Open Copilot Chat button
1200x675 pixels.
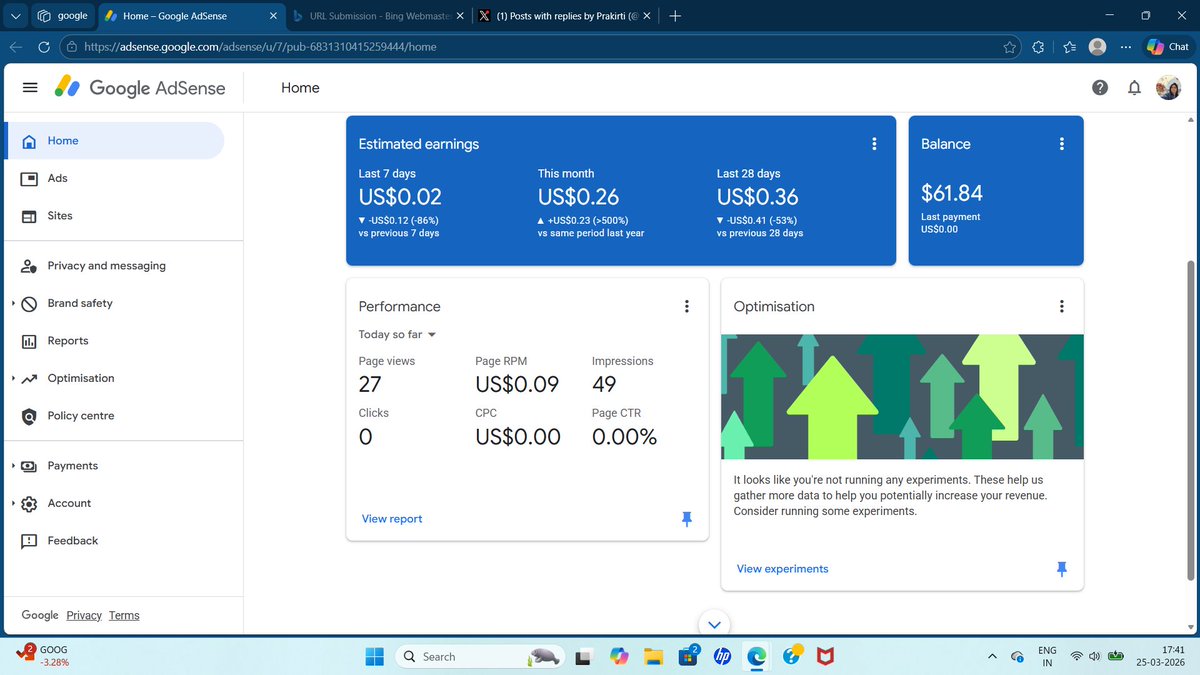point(1169,47)
